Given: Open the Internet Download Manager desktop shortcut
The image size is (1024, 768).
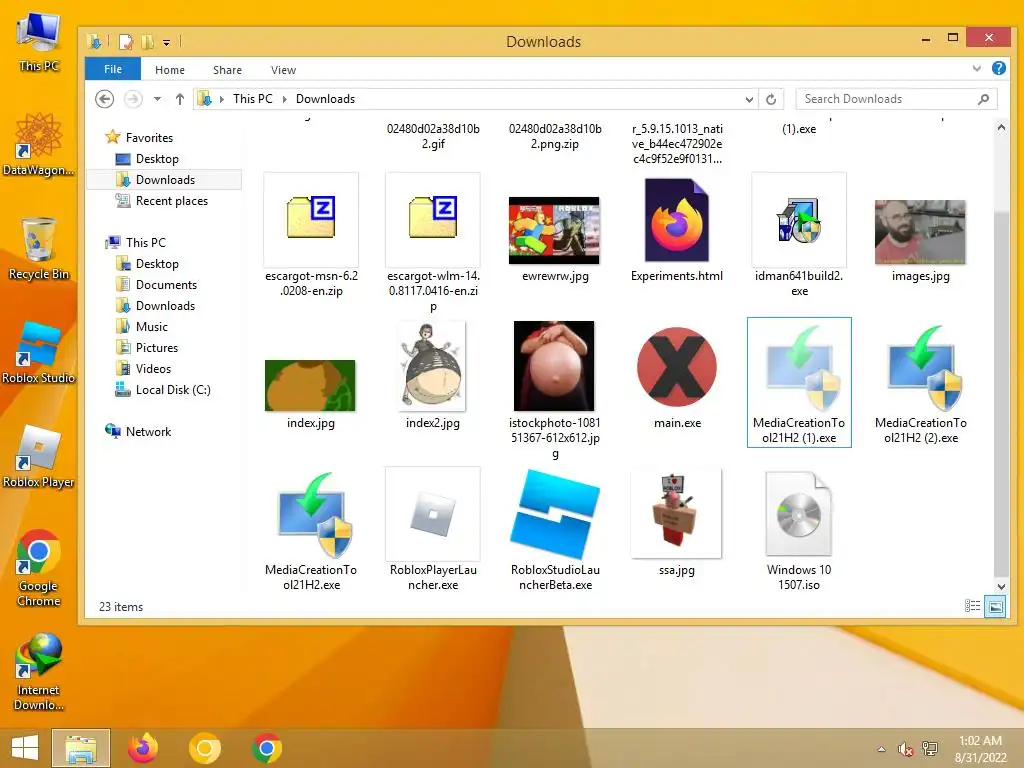Looking at the screenshot, I should 39,672.
